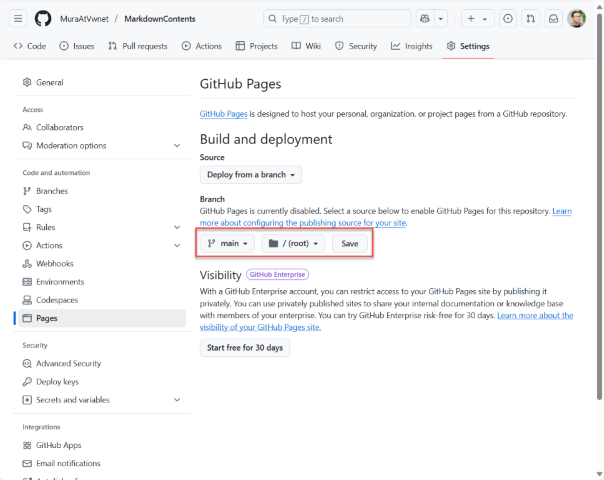Open the Copilot dropdown arrow
Screen dimensions: 604x480
[441, 18]
